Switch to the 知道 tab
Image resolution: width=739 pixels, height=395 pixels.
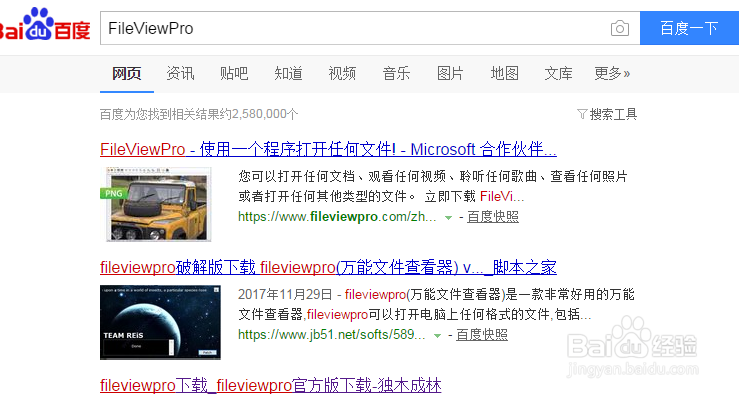pyautogui.click(x=288, y=74)
